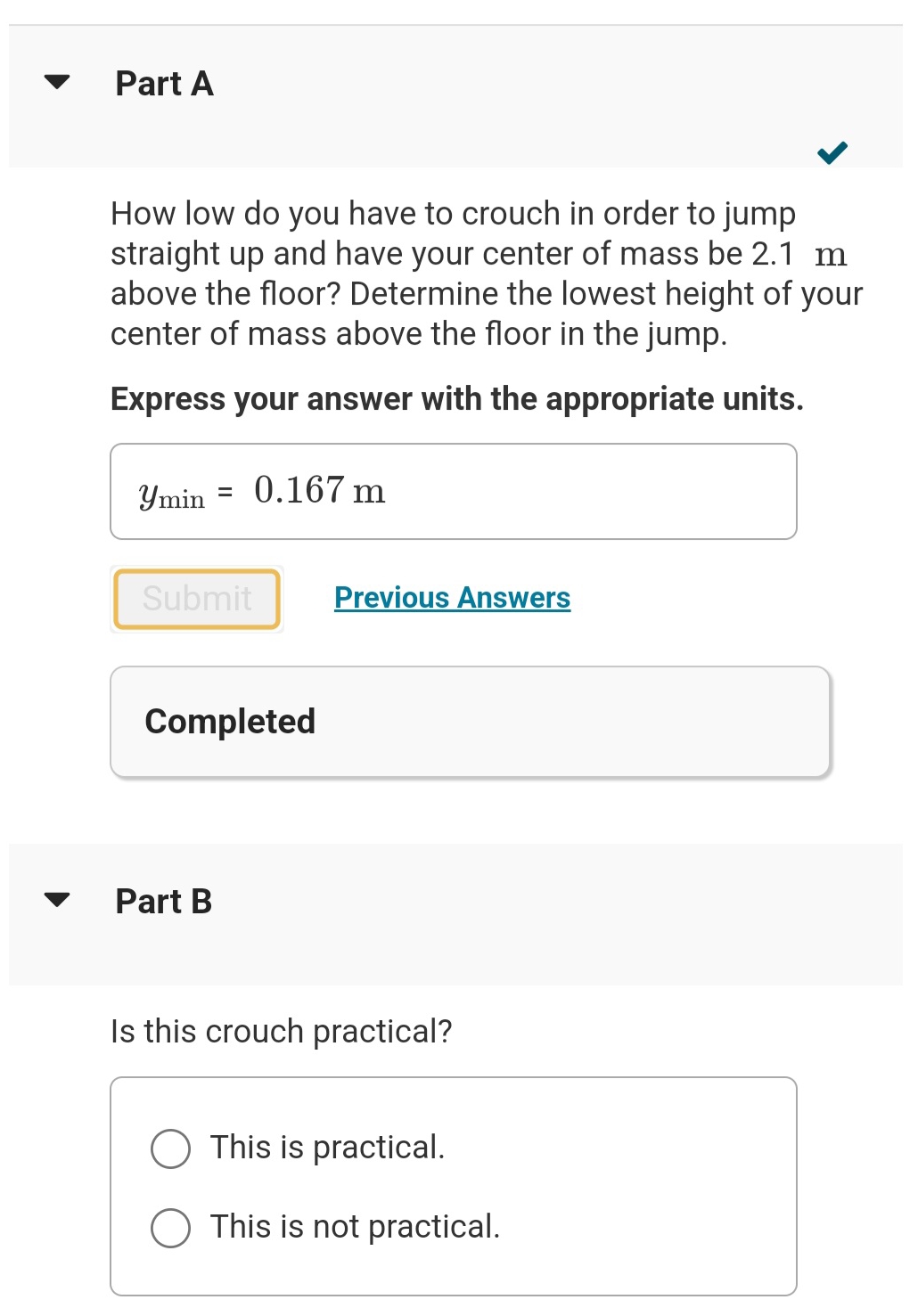Viewport: 918px width, 1316px height.
Task: Click the Submit button
Action: point(196,598)
